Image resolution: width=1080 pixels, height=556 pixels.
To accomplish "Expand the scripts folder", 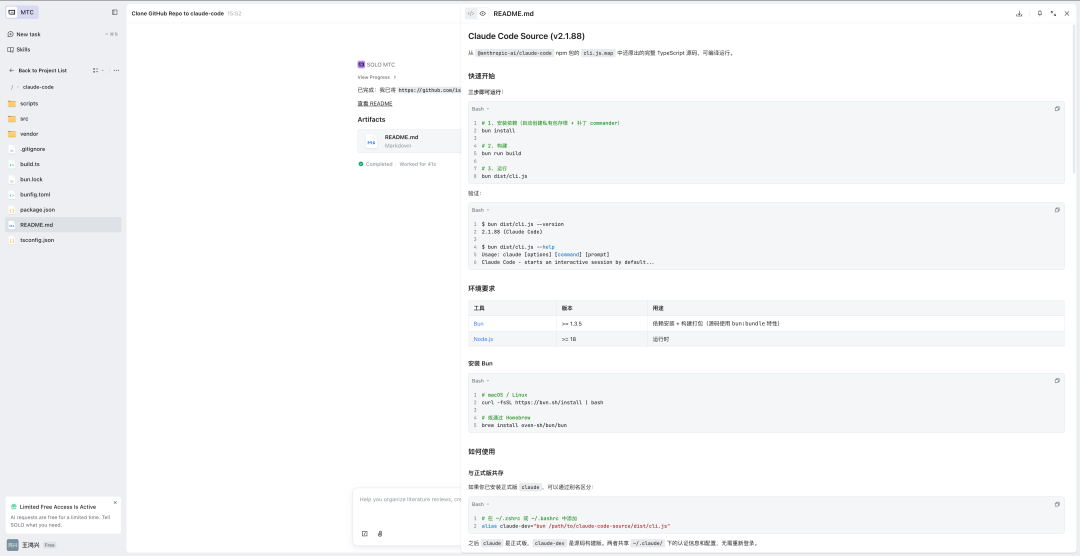I will (x=29, y=103).
